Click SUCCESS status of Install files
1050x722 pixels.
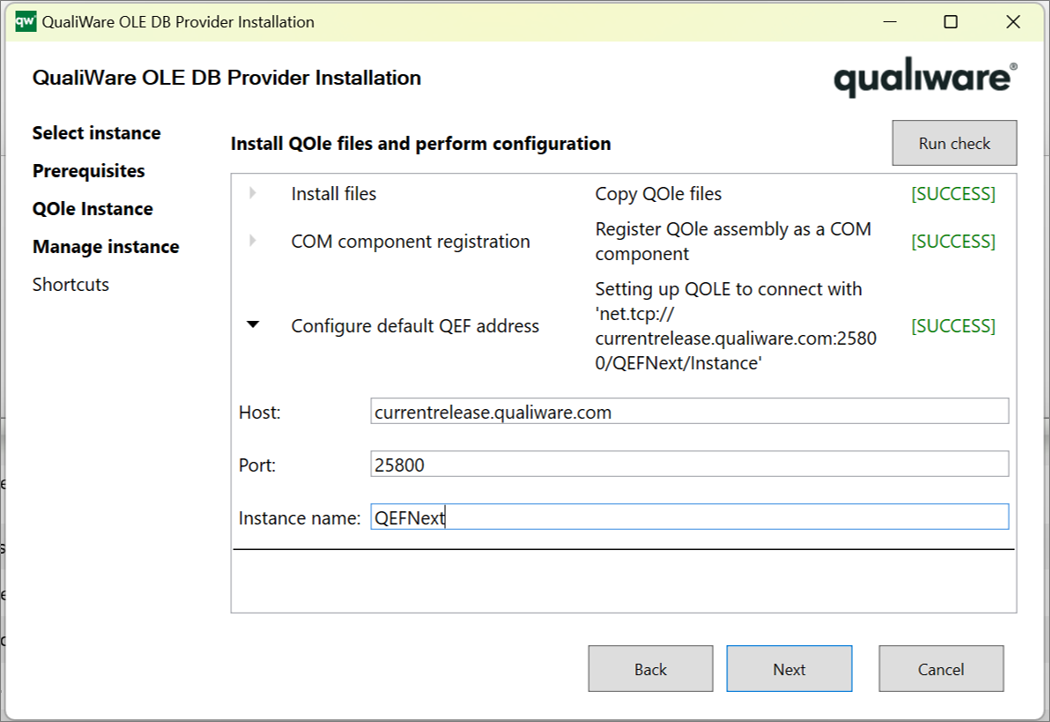(953, 194)
